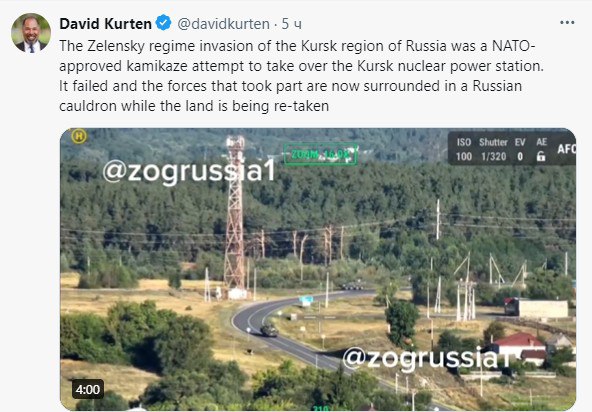Screen dimensions: 592x412
Task: Click the military vehicle on the road
Action: coord(269,330)
